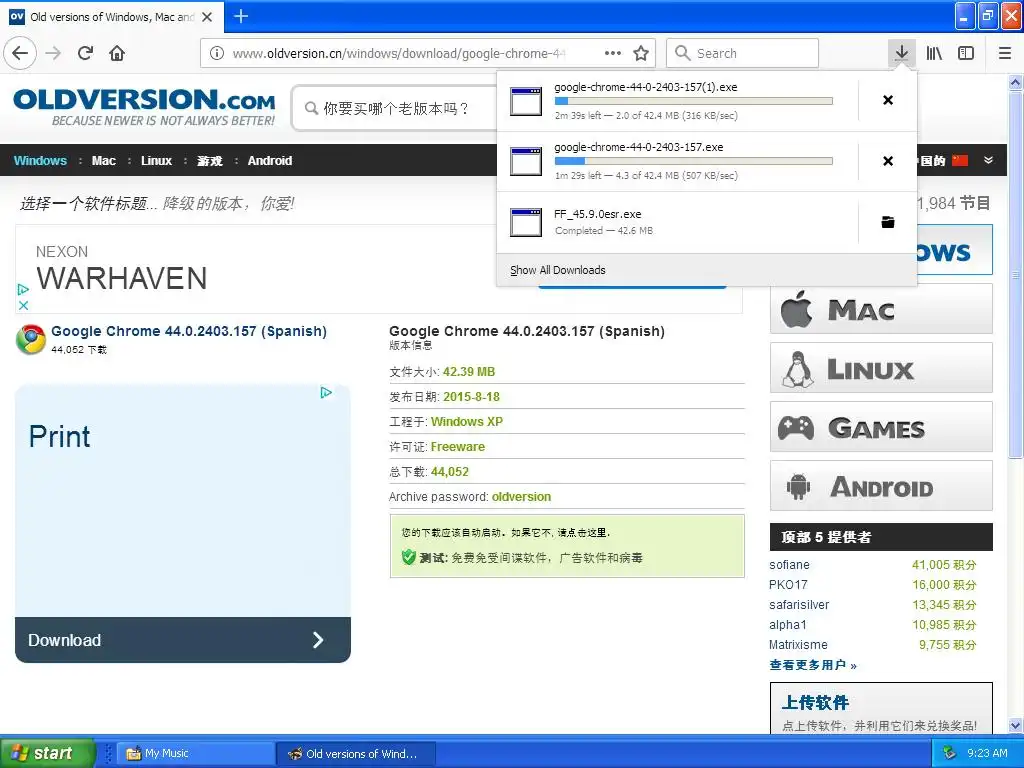
Task: Reload the current page
Action: point(86,53)
